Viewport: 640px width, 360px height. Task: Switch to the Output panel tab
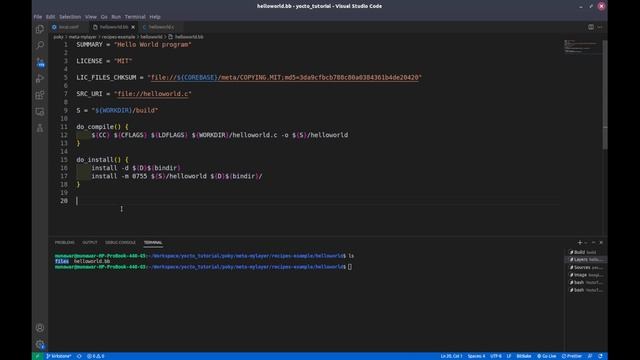click(90, 242)
